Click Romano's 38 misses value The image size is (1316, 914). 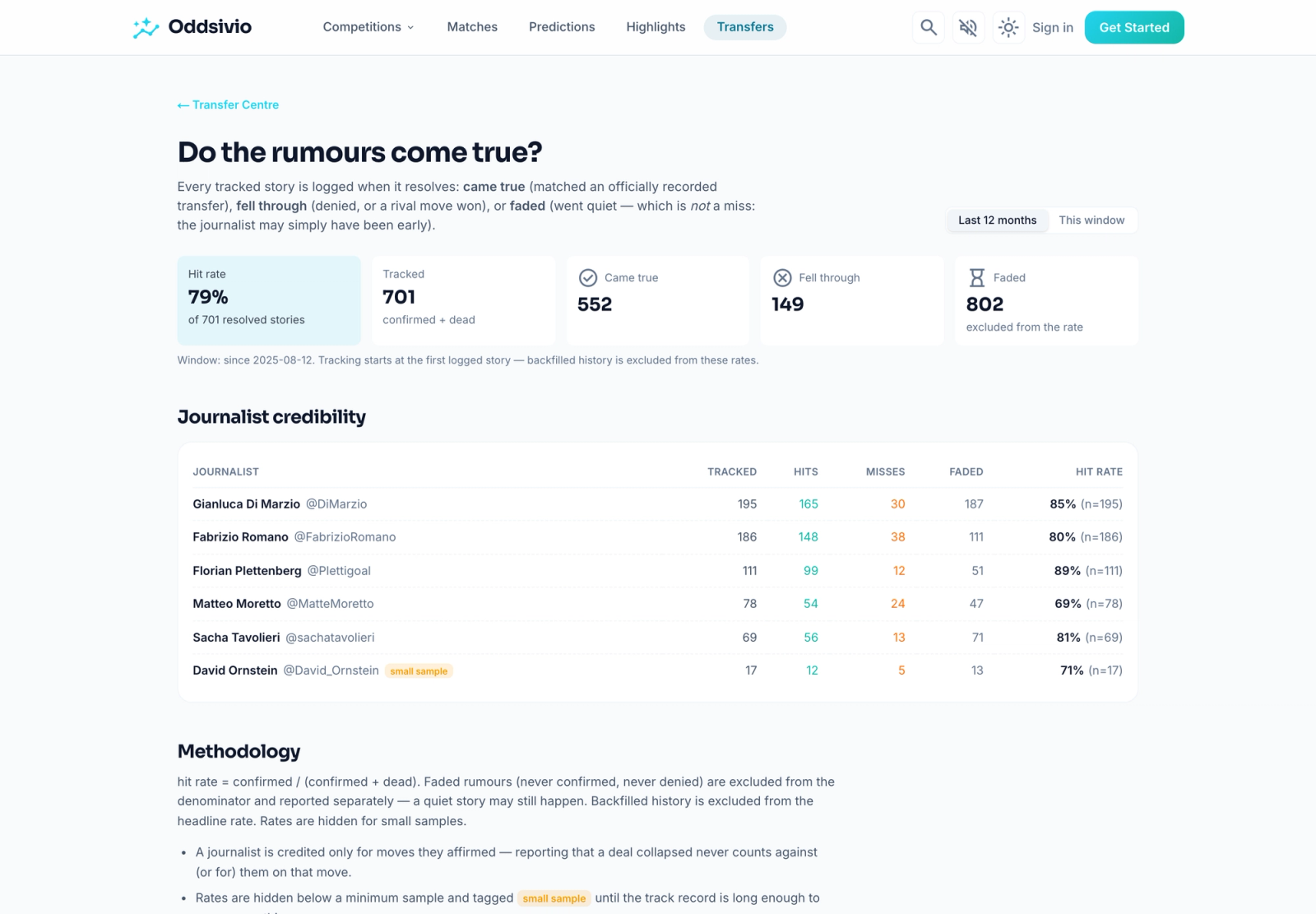[897, 537]
